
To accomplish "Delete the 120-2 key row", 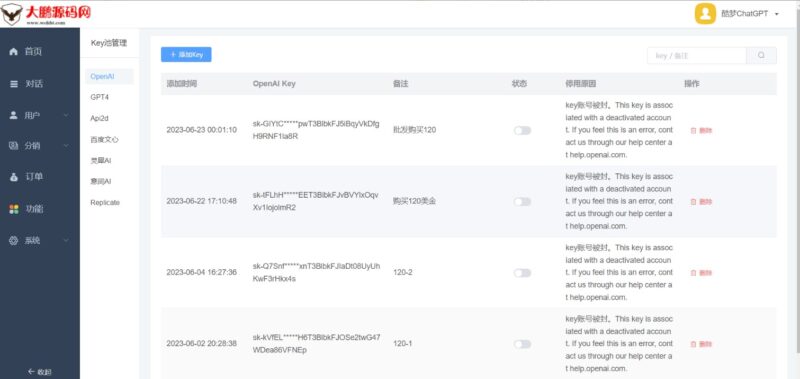I will 701,273.
